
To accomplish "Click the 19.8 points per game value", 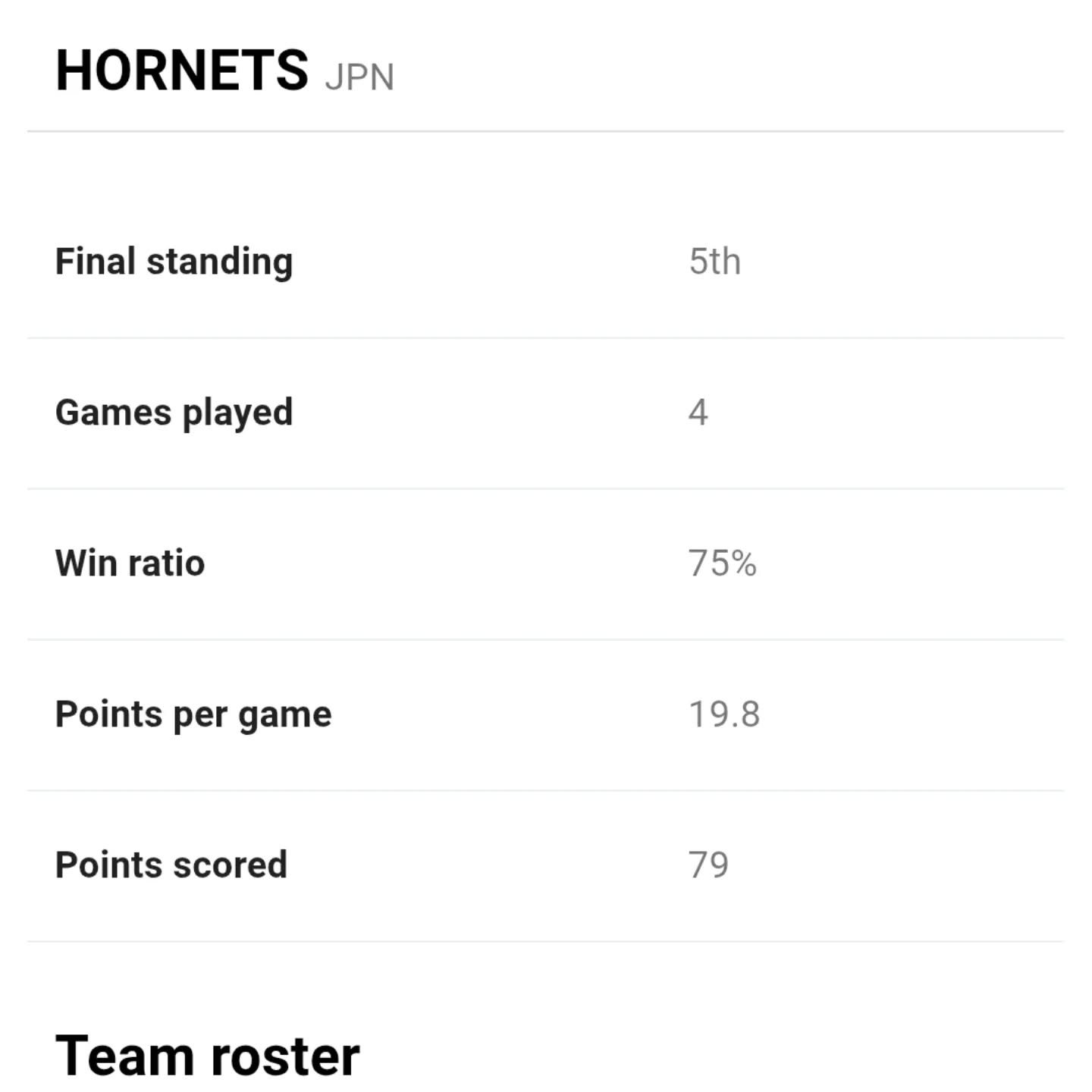I will [x=723, y=714].
